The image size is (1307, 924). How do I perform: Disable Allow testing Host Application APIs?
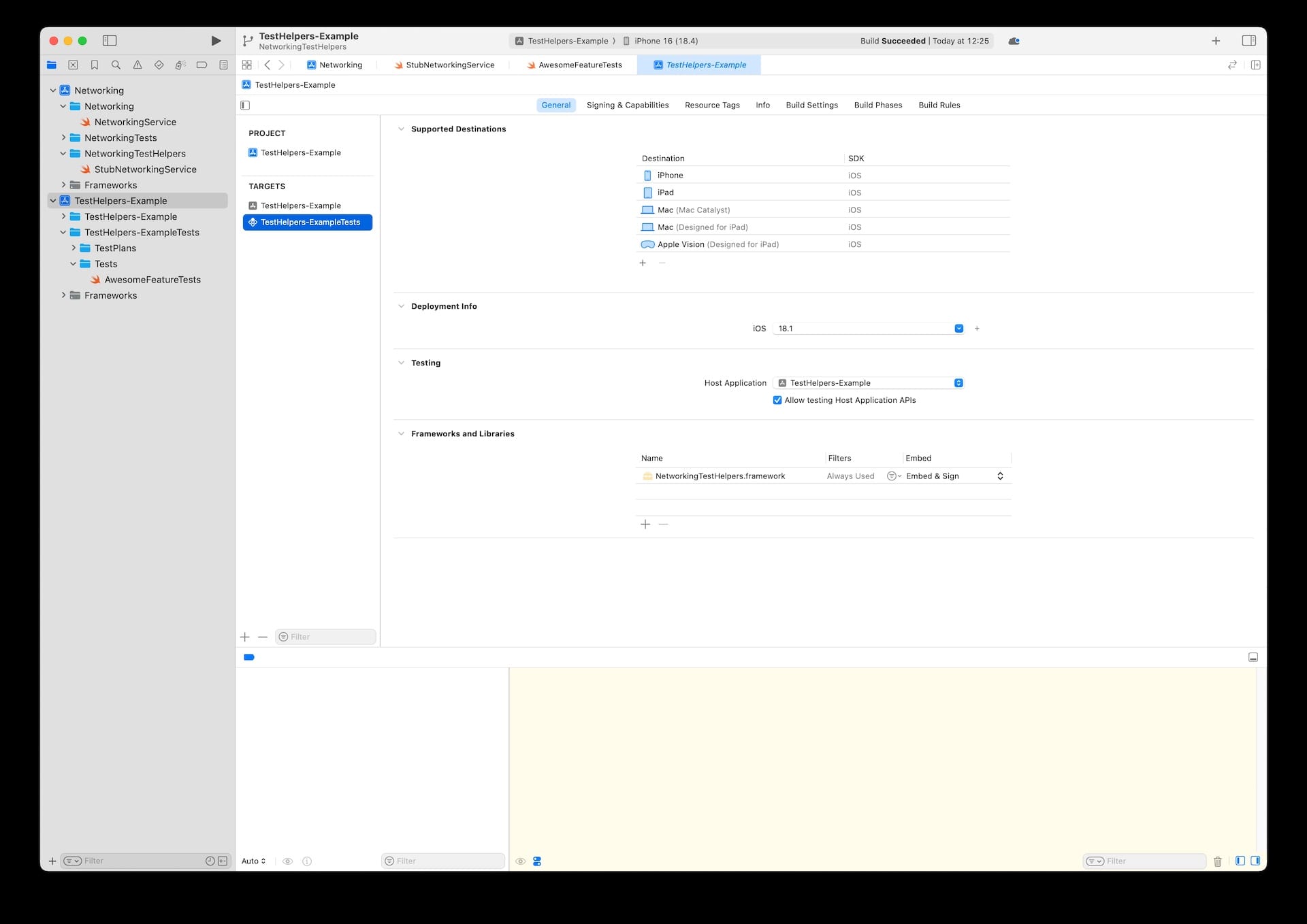tap(777, 400)
